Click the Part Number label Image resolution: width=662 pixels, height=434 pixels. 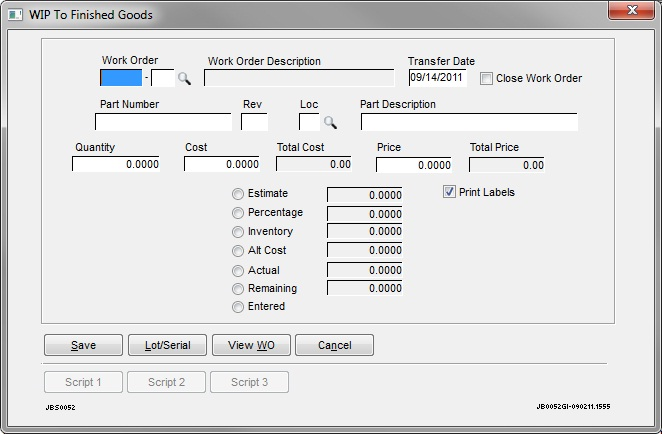pyautogui.click(x=129, y=104)
